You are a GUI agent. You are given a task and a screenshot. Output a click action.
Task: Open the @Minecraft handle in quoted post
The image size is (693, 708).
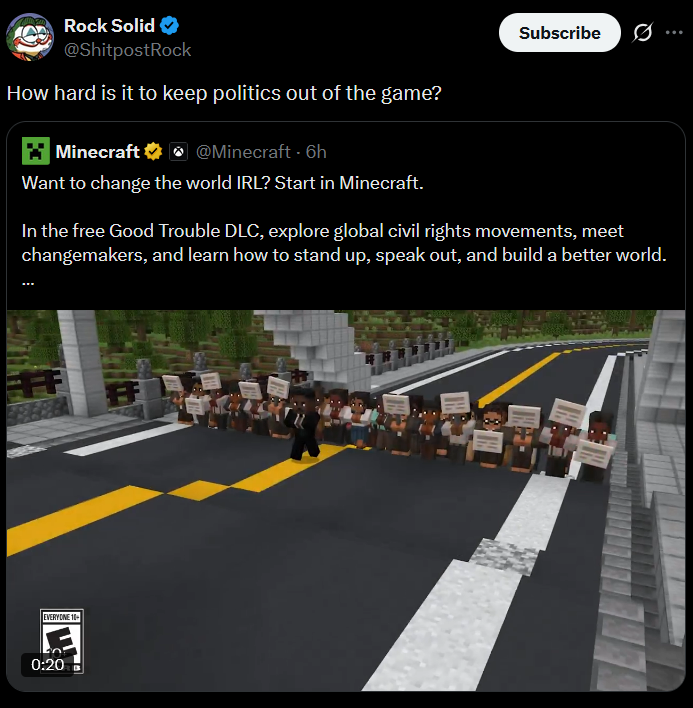(243, 152)
